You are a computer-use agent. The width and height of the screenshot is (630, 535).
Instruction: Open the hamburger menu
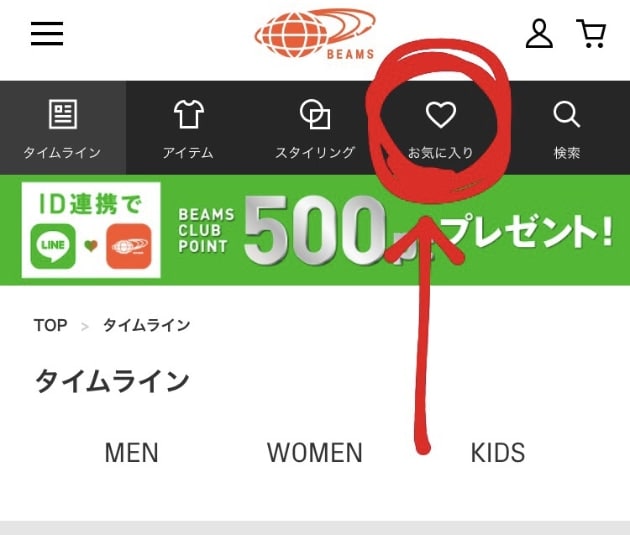pyautogui.click(x=47, y=33)
